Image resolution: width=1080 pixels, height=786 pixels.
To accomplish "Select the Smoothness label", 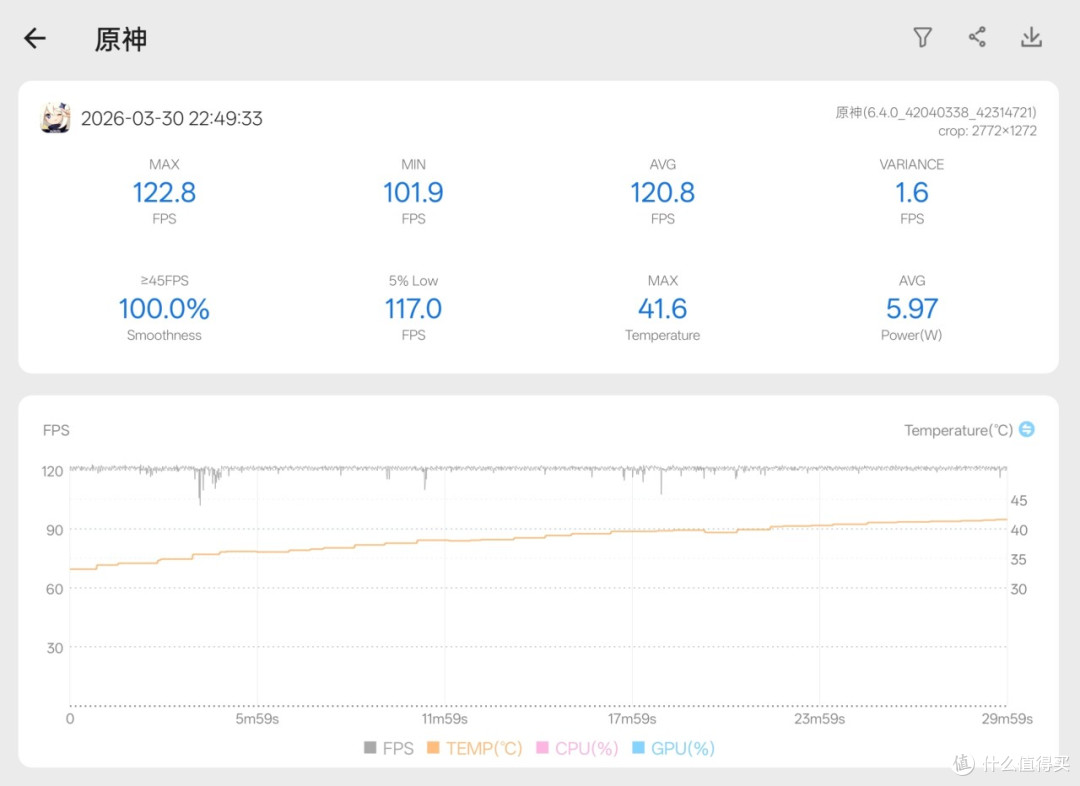I will click(164, 335).
